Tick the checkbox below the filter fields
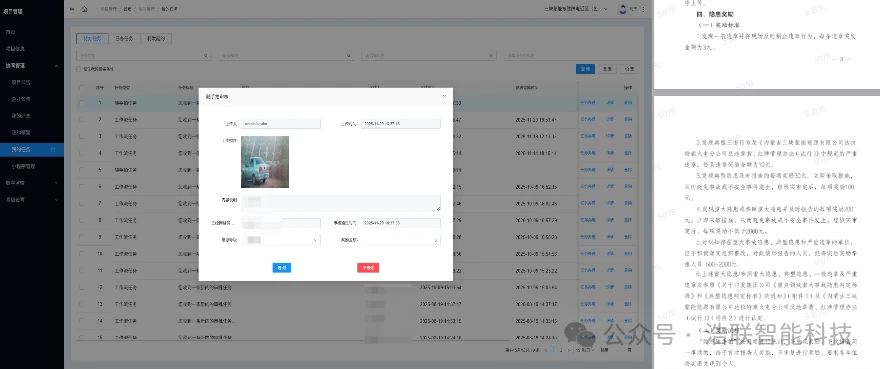The width and height of the screenshot is (880, 369). pos(79,69)
